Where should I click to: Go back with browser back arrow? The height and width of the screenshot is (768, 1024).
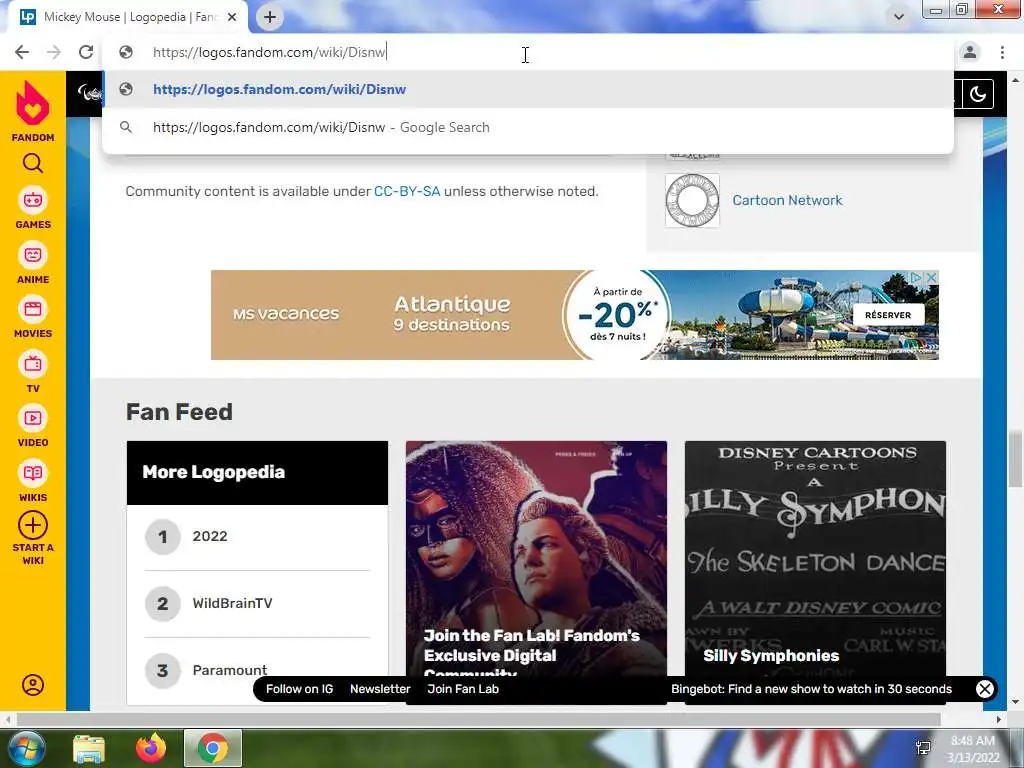pyautogui.click(x=22, y=52)
